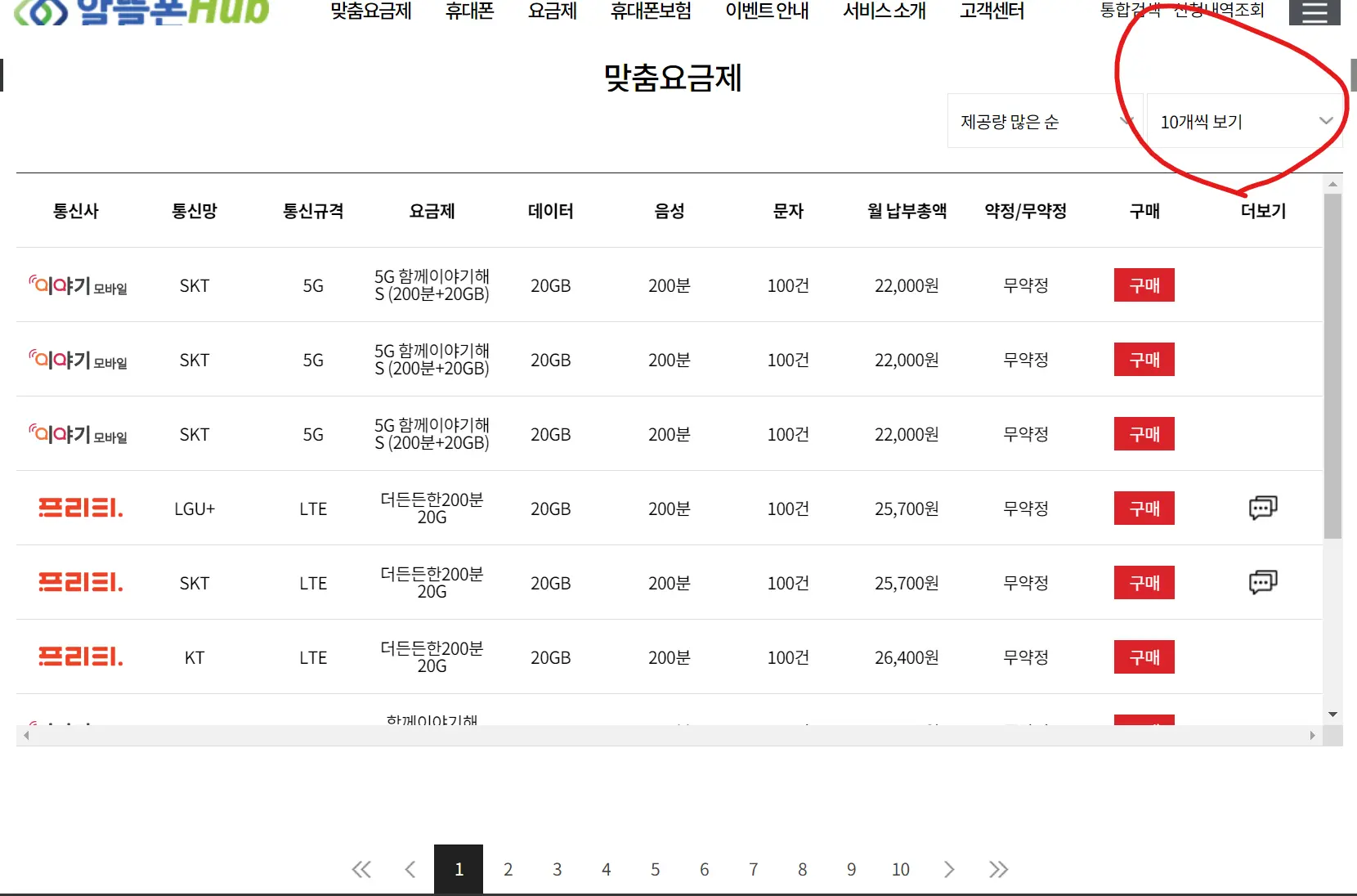Click table scrollbar down arrow
Viewport: 1357px width, 896px height.
tap(1332, 715)
